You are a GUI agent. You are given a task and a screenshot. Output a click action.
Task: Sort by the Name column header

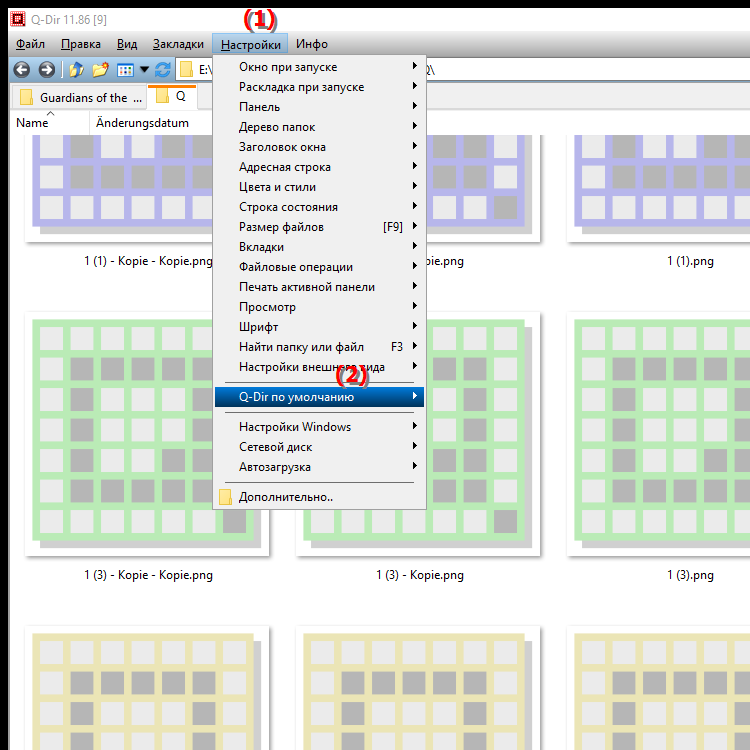click(50, 123)
